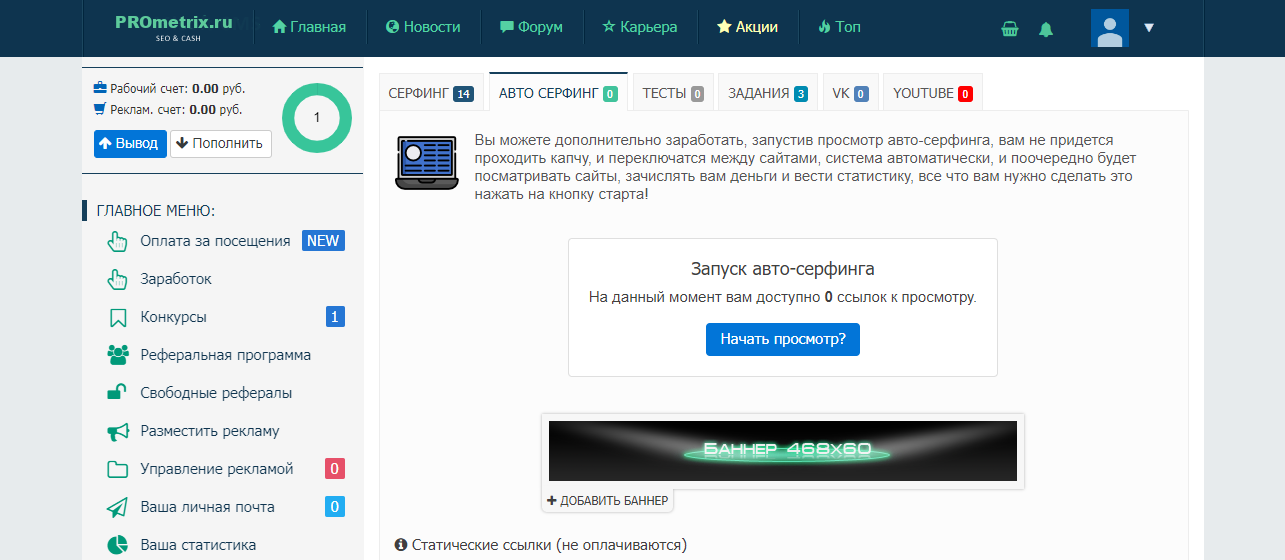Open Топ in top navigation
Screen dimensions: 1285x560
click(839, 27)
